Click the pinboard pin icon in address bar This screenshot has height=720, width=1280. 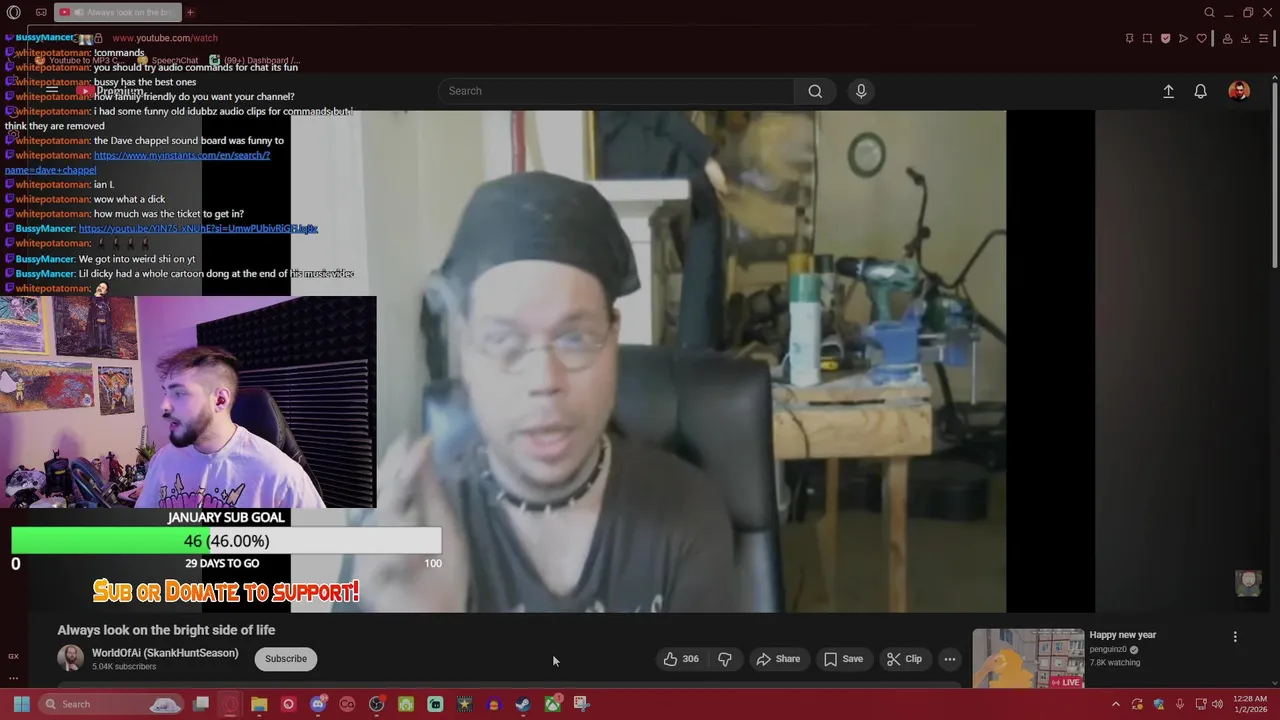[x=1130, y=39]
